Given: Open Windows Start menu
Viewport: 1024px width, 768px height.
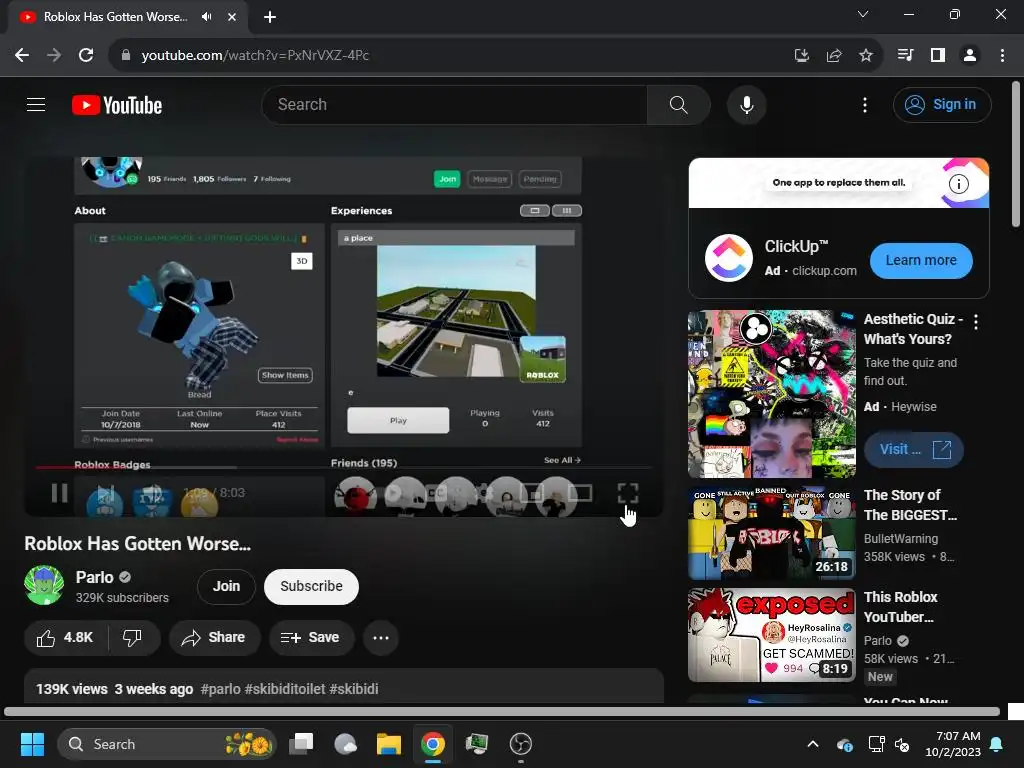Looking at the screenshot, I should 32,744.
